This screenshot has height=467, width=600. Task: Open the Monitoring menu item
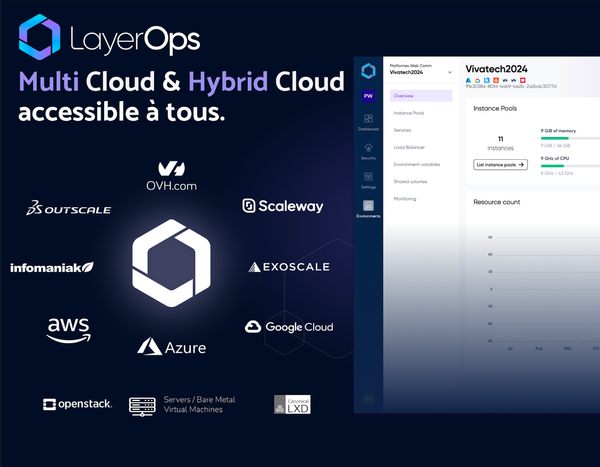tap(404, 199)
